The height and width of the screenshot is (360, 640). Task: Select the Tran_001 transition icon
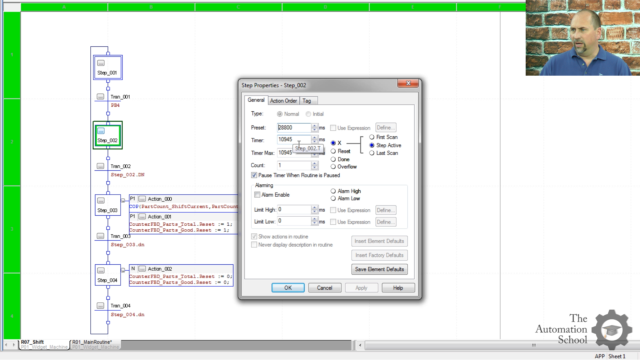(x=100, y=97)
